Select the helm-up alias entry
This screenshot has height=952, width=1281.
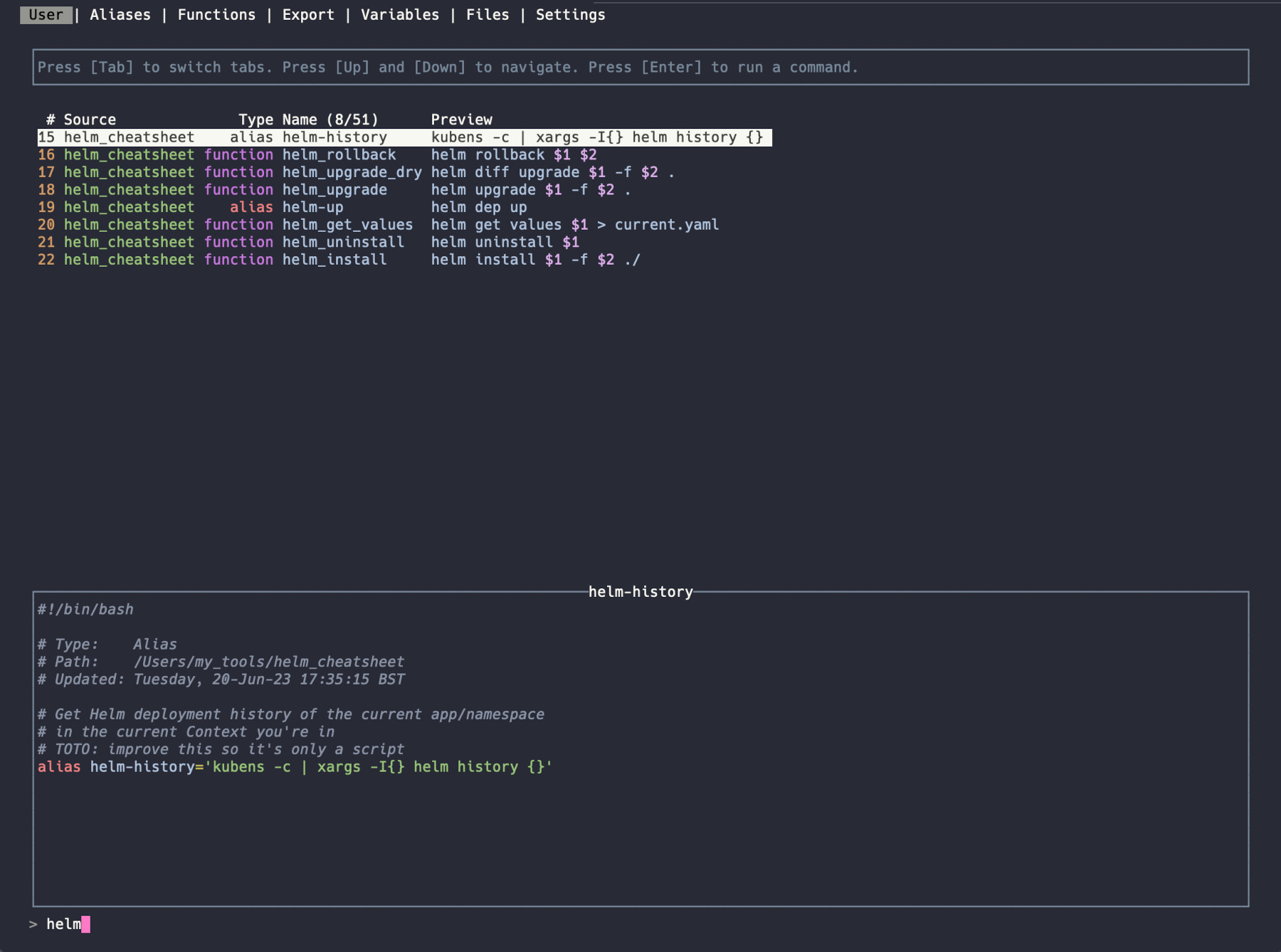click(x=312, y=207)
